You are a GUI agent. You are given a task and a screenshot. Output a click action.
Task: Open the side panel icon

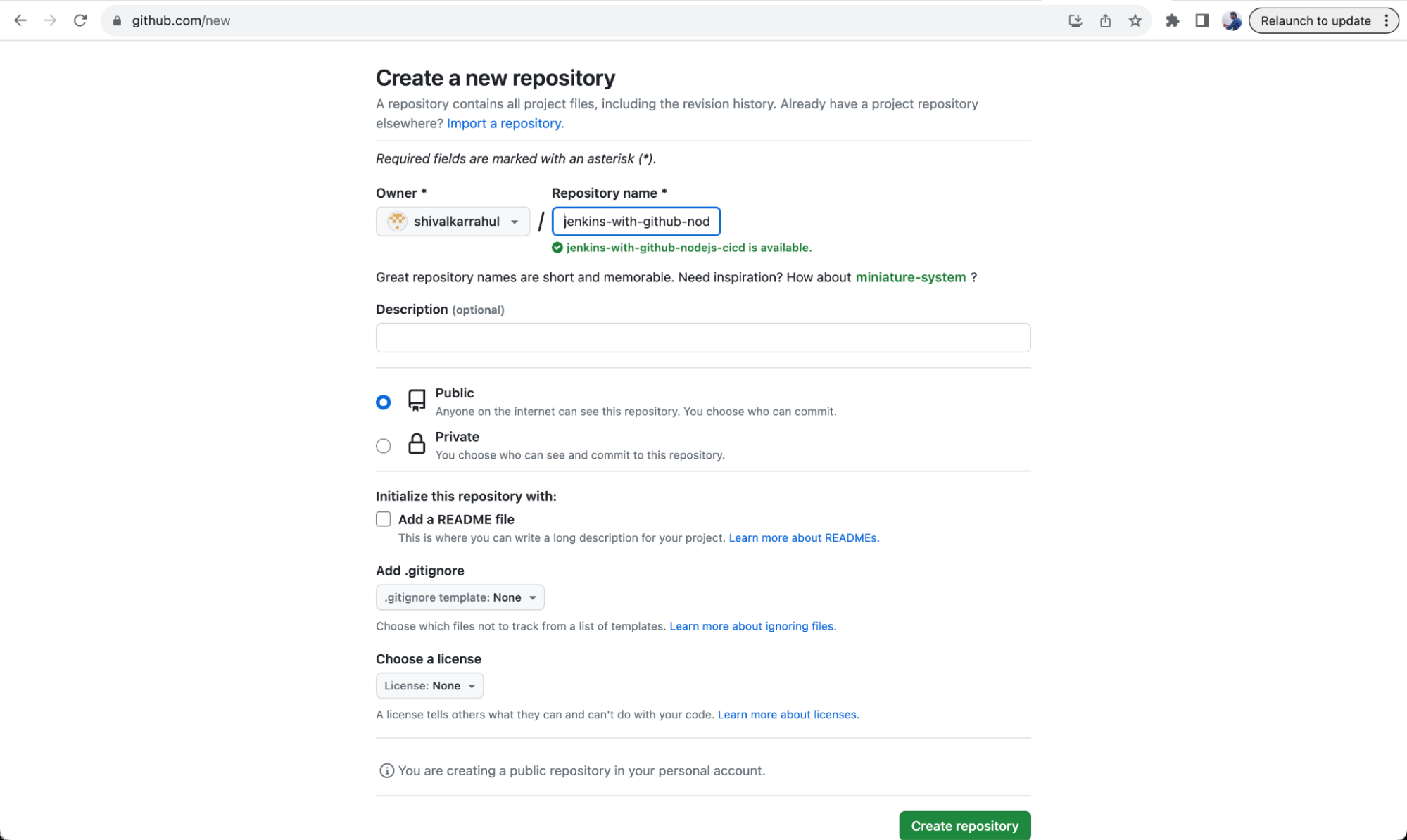click(x=1201, y=20)
